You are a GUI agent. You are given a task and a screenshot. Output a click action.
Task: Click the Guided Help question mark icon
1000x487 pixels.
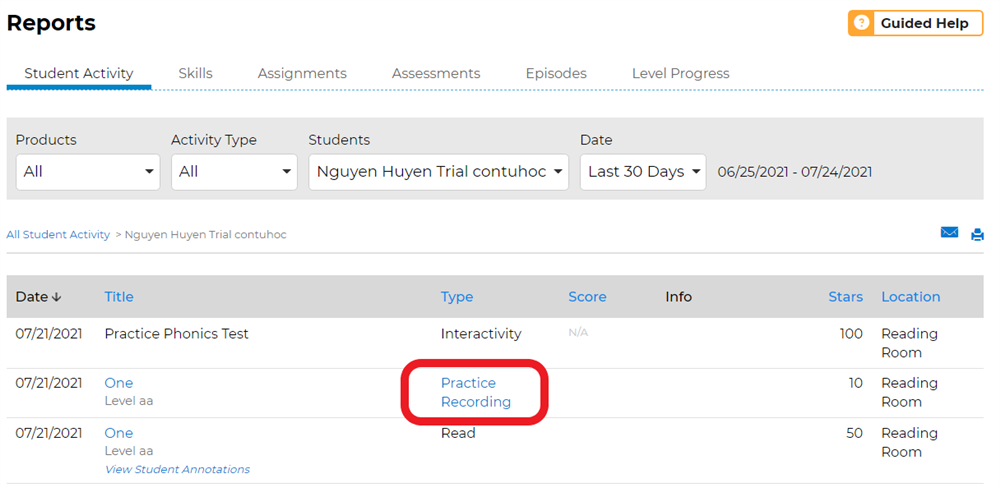coord(861,23)
